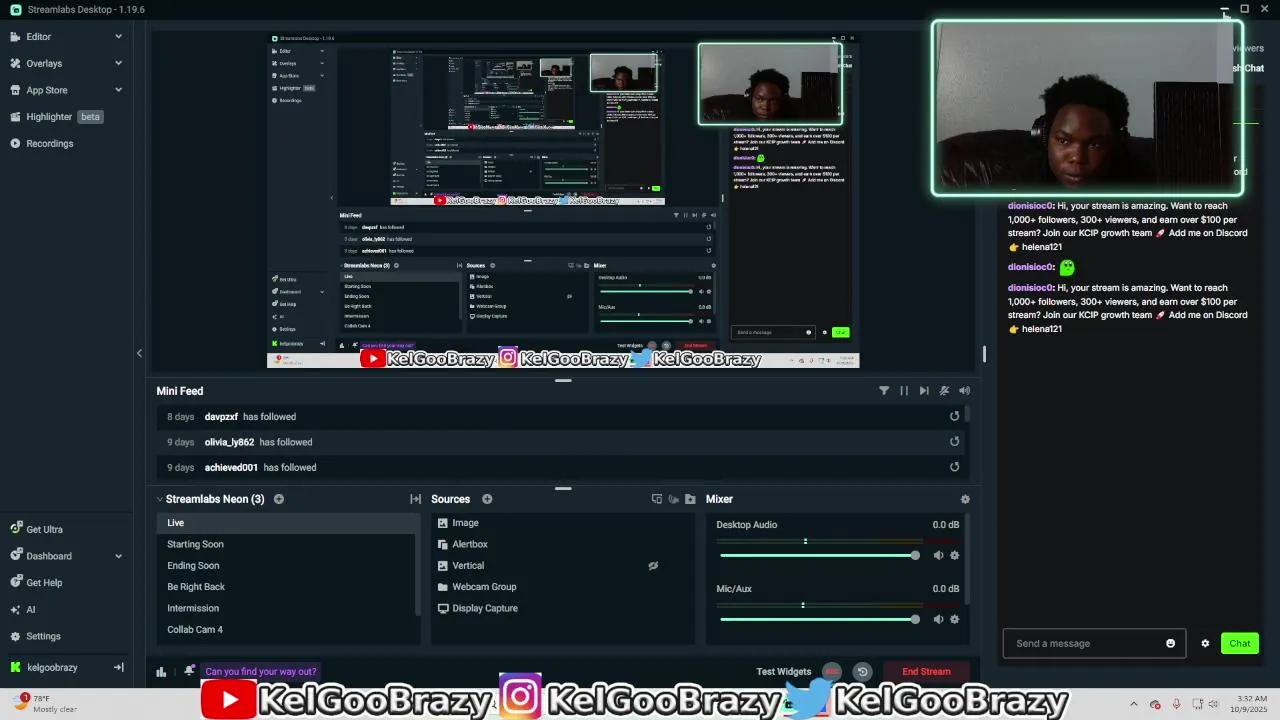Toggle the replay buffer button
Screen dimensions: 1280x720
tap(862, 672)
